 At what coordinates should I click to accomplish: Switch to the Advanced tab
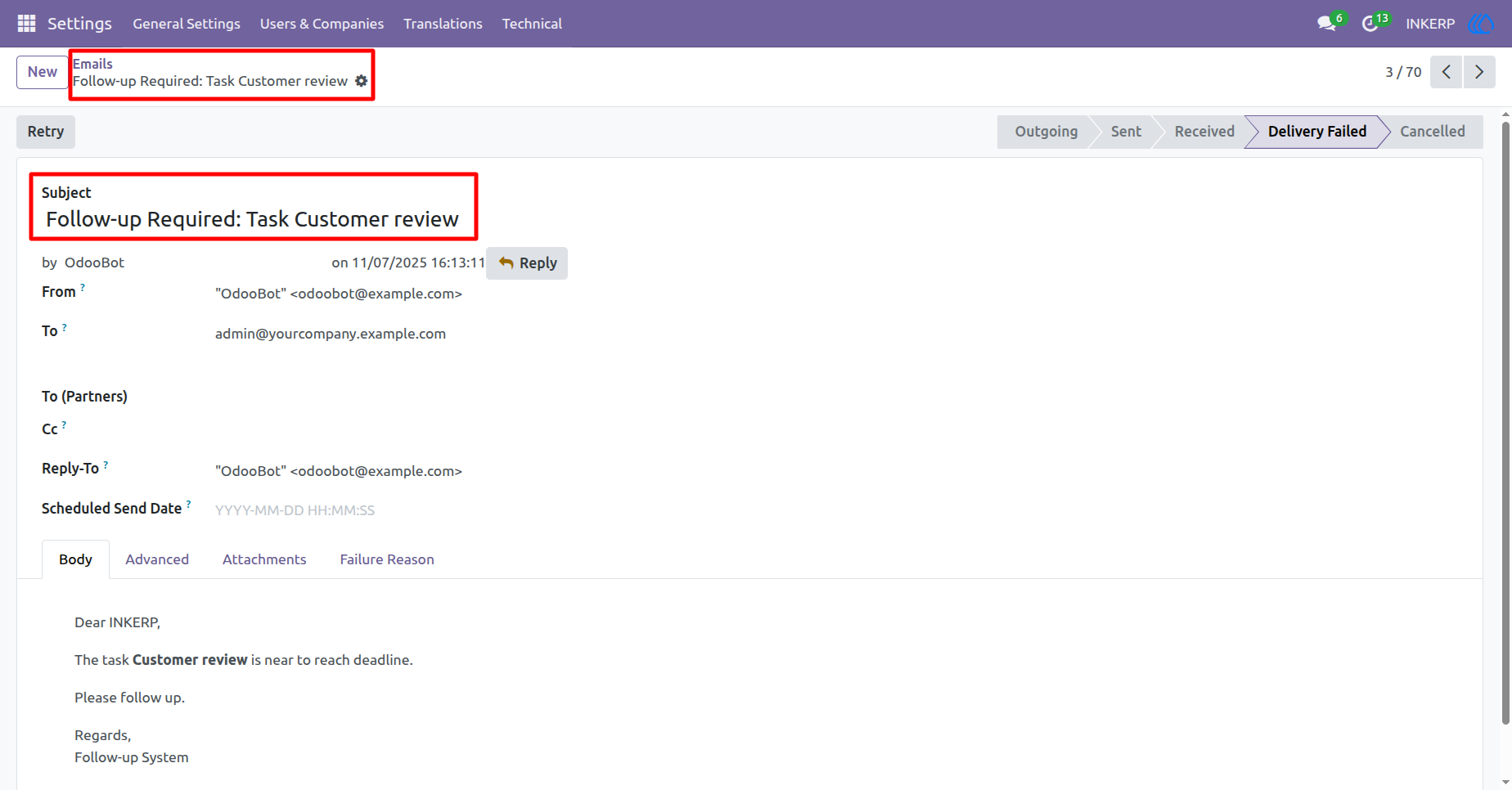point(157,559)
